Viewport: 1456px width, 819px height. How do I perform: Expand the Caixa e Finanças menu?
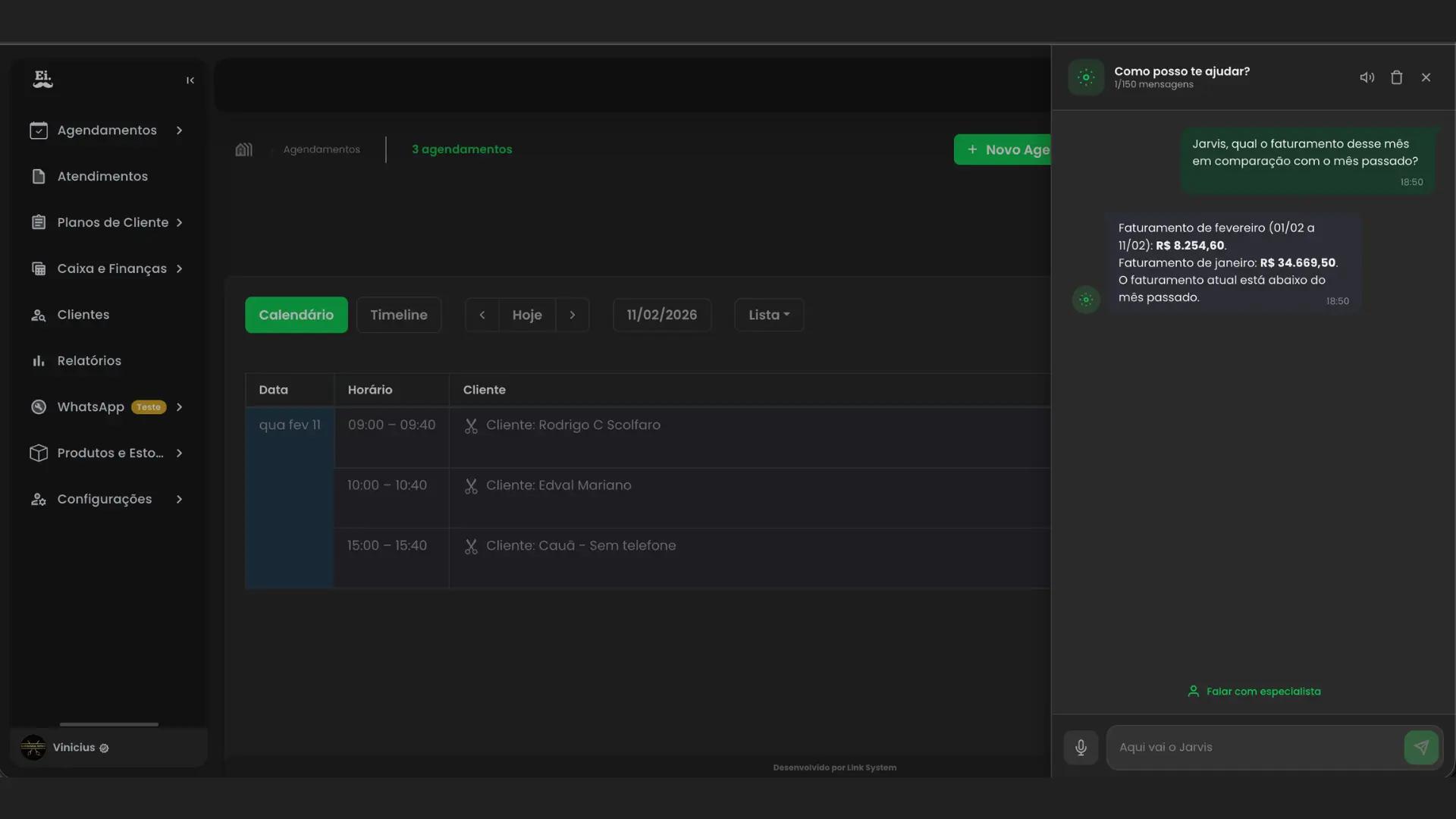pos(179,268)
